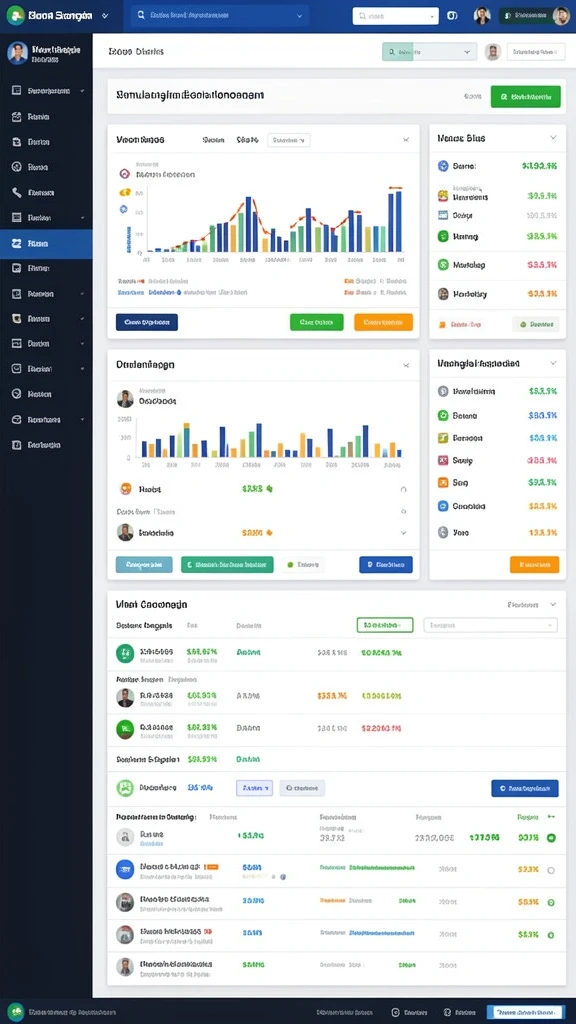
Task: Switch to the first tab beside the first chart title
Action: [214, 140]
